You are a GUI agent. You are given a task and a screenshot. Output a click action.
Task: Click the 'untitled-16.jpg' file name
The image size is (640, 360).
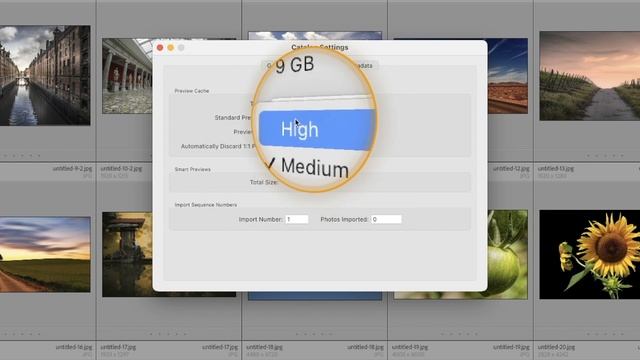[74, 347]
